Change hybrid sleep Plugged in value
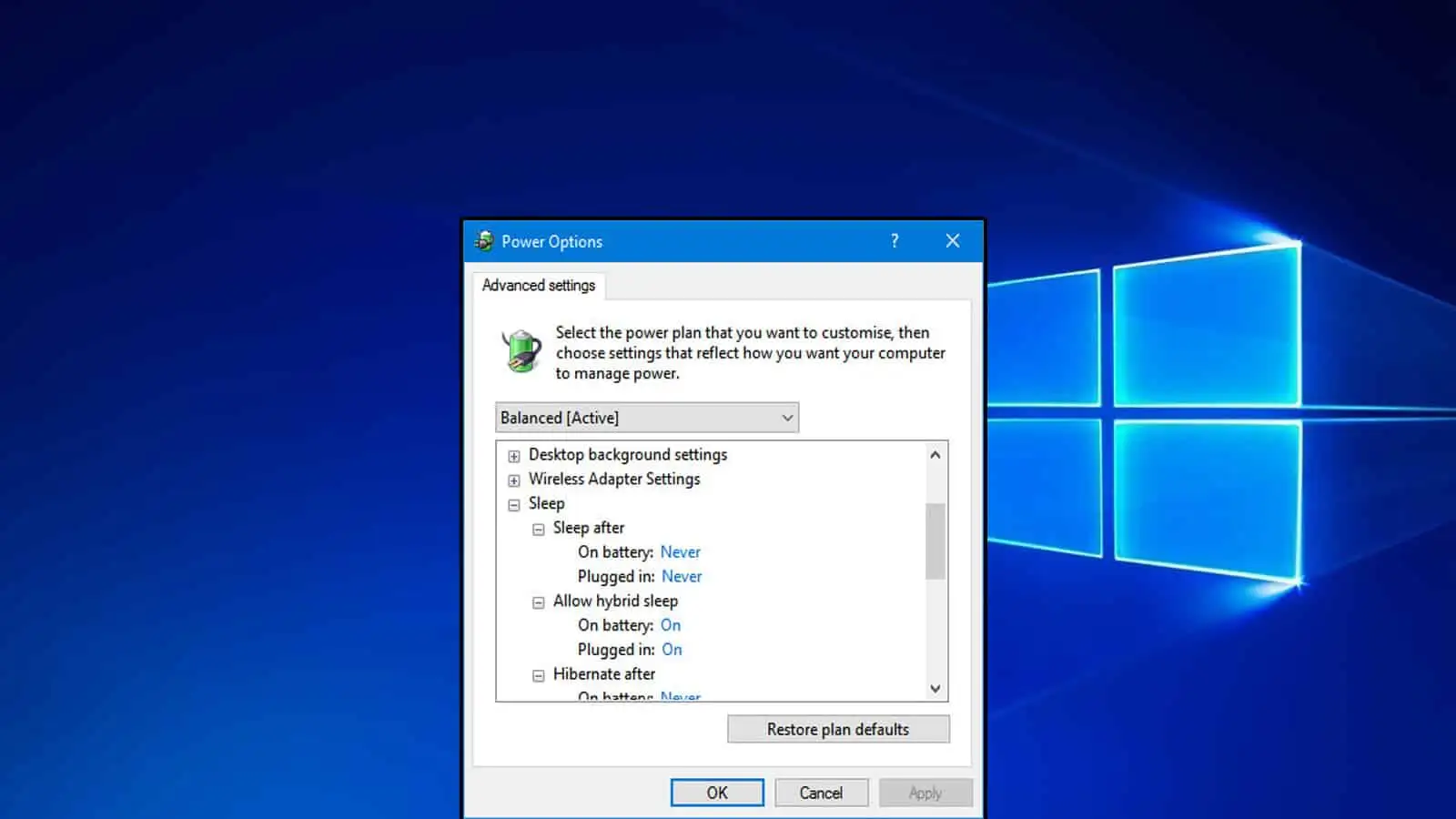Screen dimensions: 1456x819 coord(672,650)
